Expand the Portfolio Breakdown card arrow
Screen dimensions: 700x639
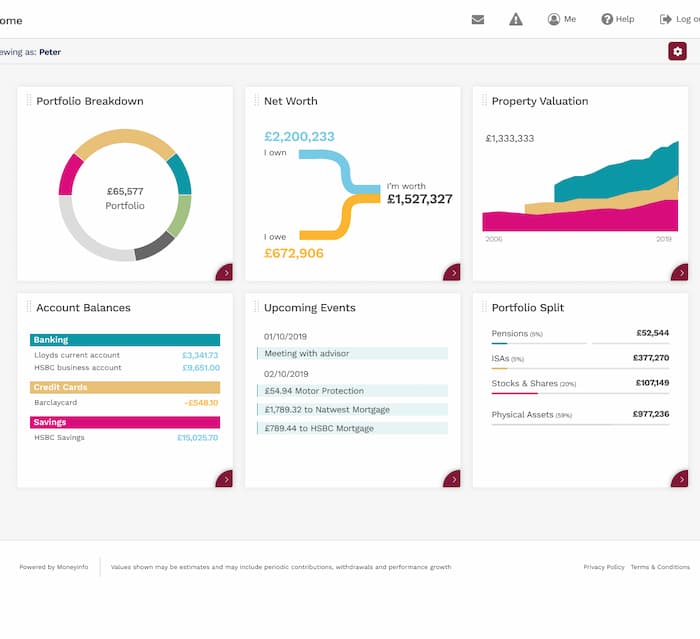pos(225,273)
